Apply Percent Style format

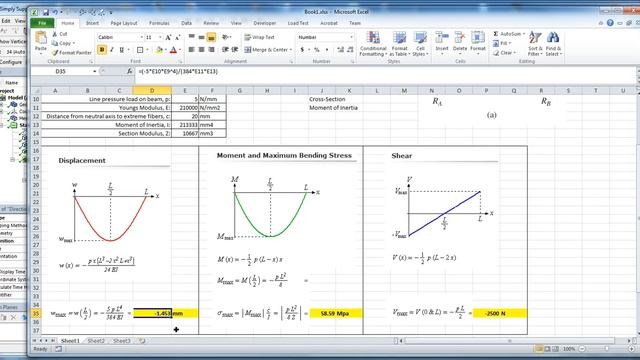[x=316, y=50]
